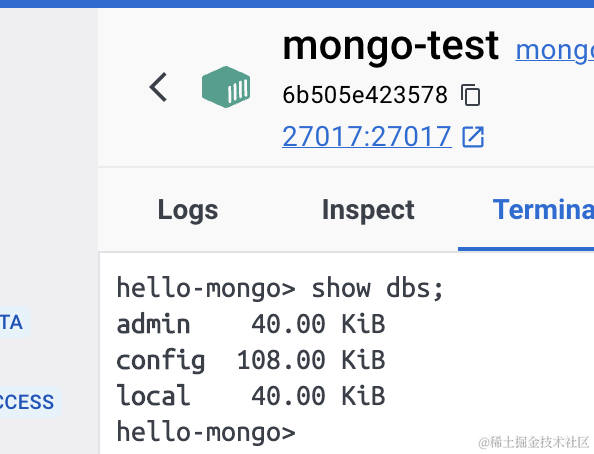The height and width of the screenshot is (454, 594).
Task: Open the mongo image link beside title
Action: point(555,50)
